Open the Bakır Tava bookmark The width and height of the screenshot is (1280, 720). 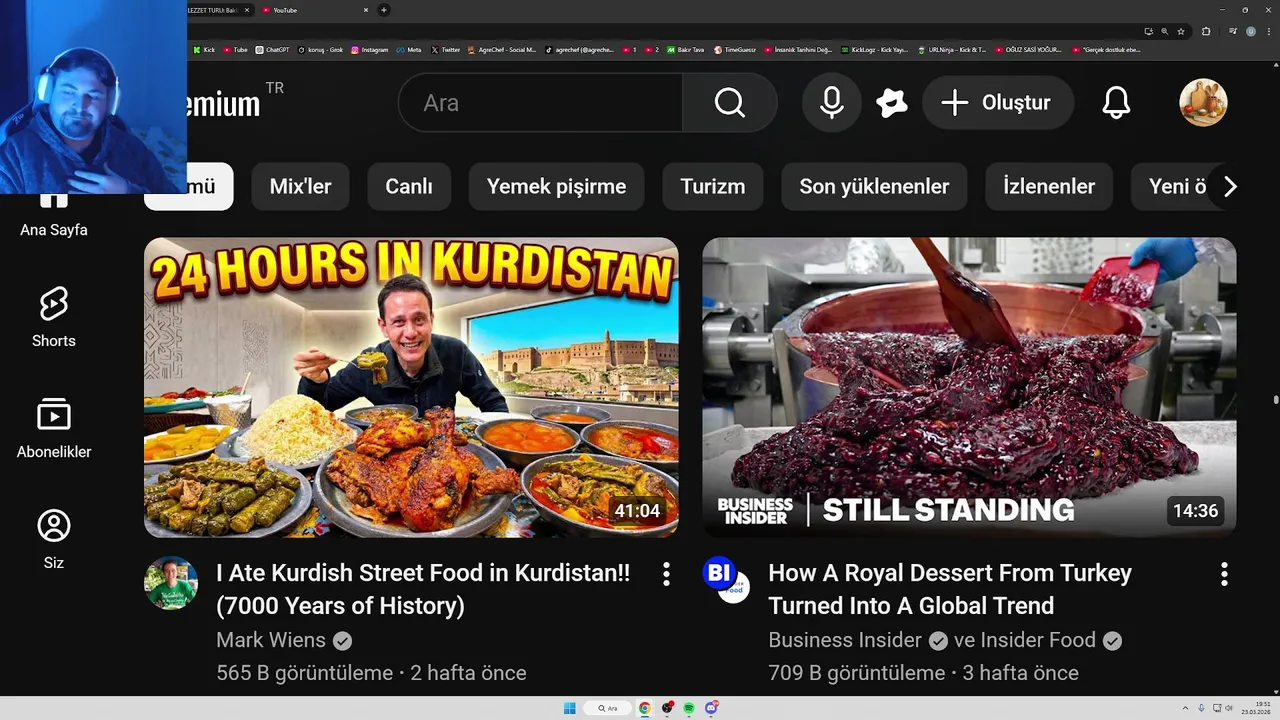pos(685,49)
